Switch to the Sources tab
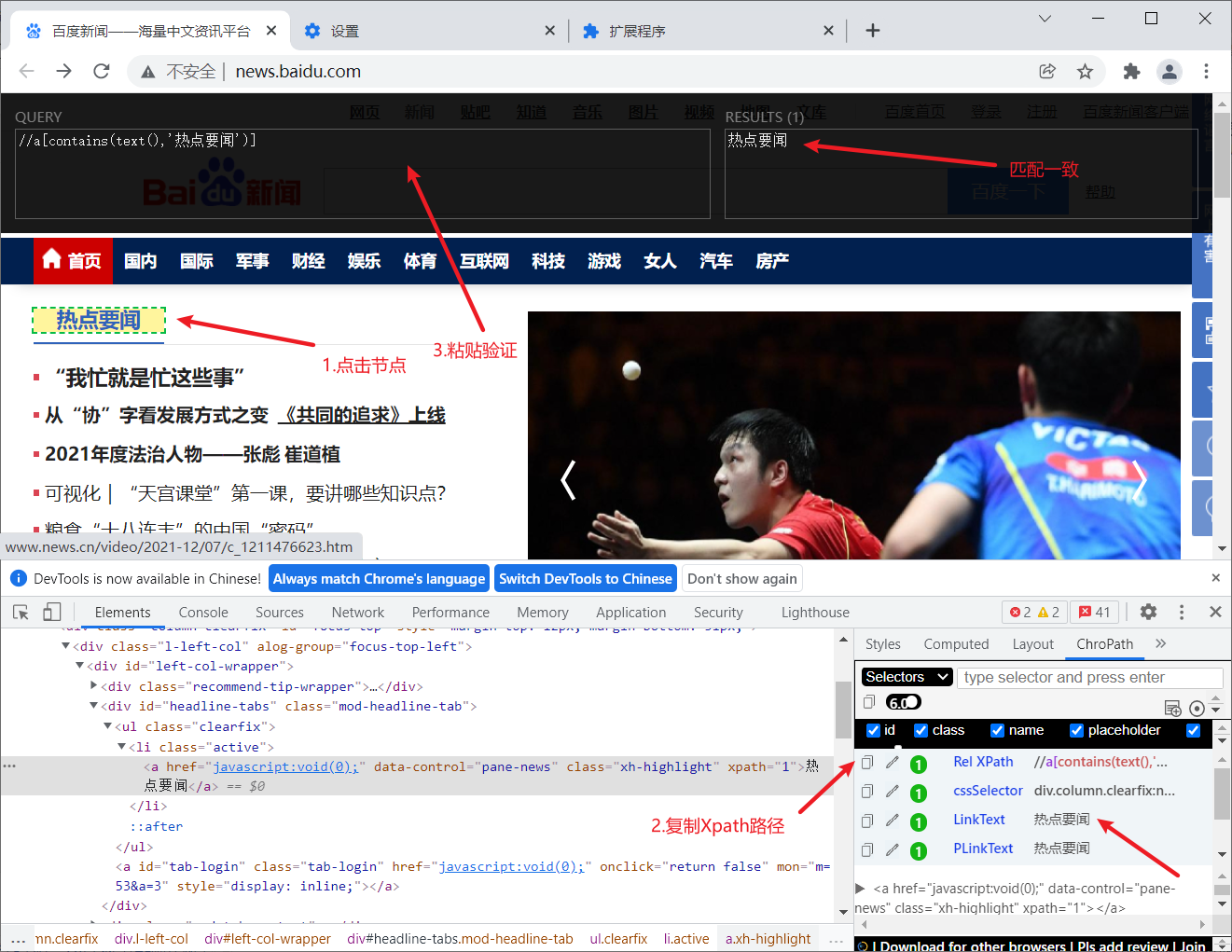The height and width of the screenshot is (952, 1232). (x=280, y=613)
